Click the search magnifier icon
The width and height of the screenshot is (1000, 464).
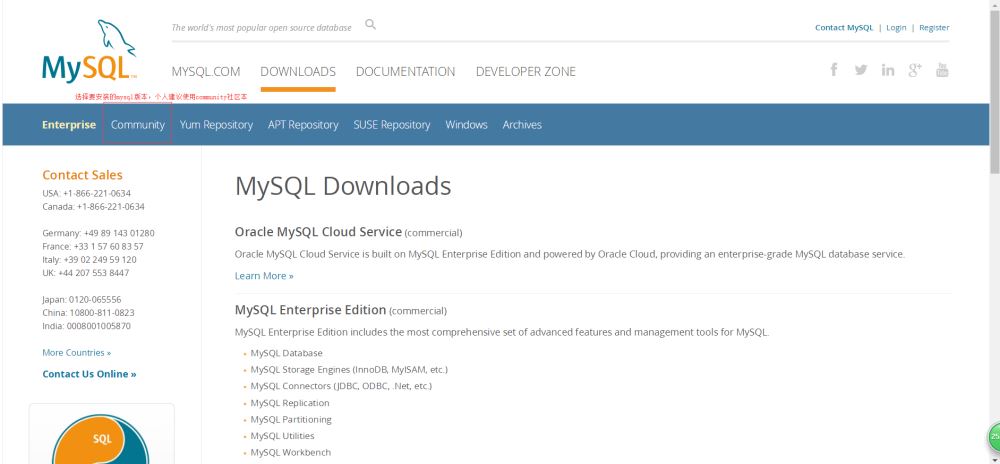tap(370, 25)
